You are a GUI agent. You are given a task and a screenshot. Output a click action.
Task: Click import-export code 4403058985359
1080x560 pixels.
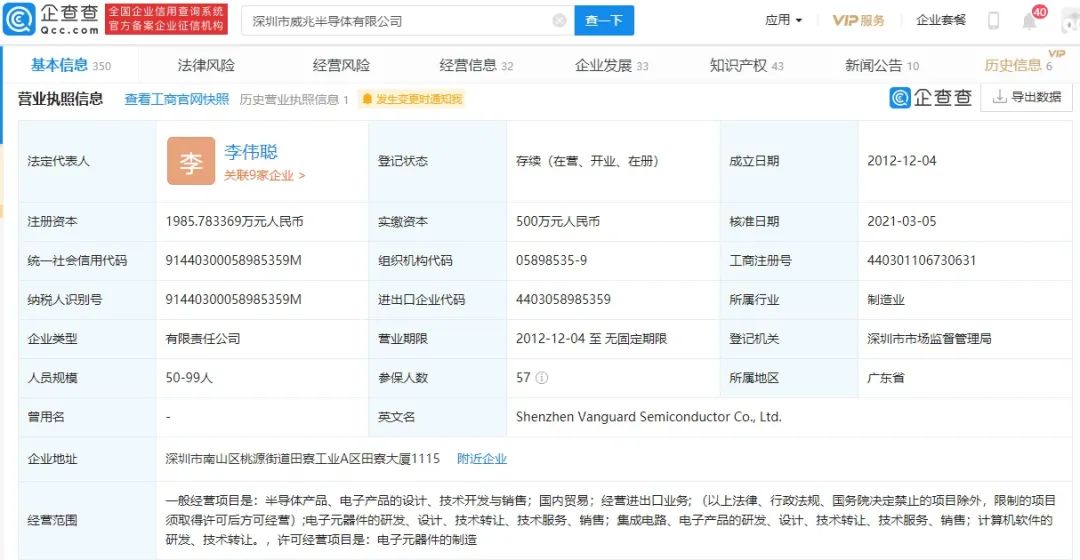tap(563, 300)
